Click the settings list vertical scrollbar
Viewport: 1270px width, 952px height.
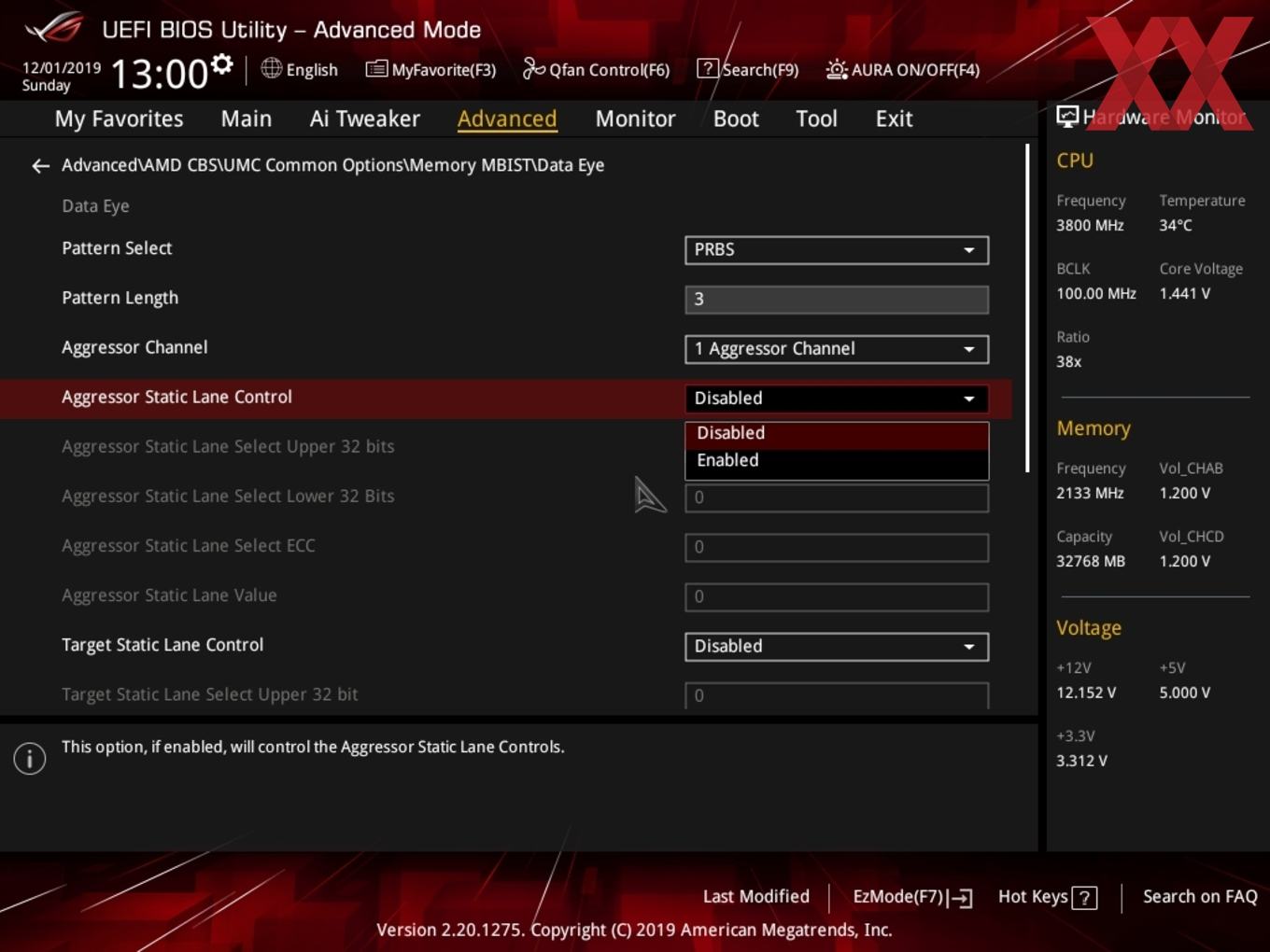point(1027,308)
